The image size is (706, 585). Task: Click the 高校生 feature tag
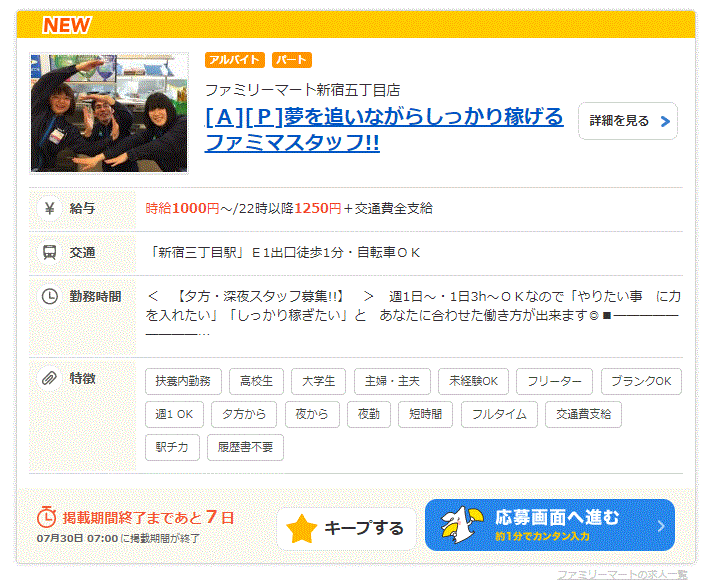pos(256,381)
